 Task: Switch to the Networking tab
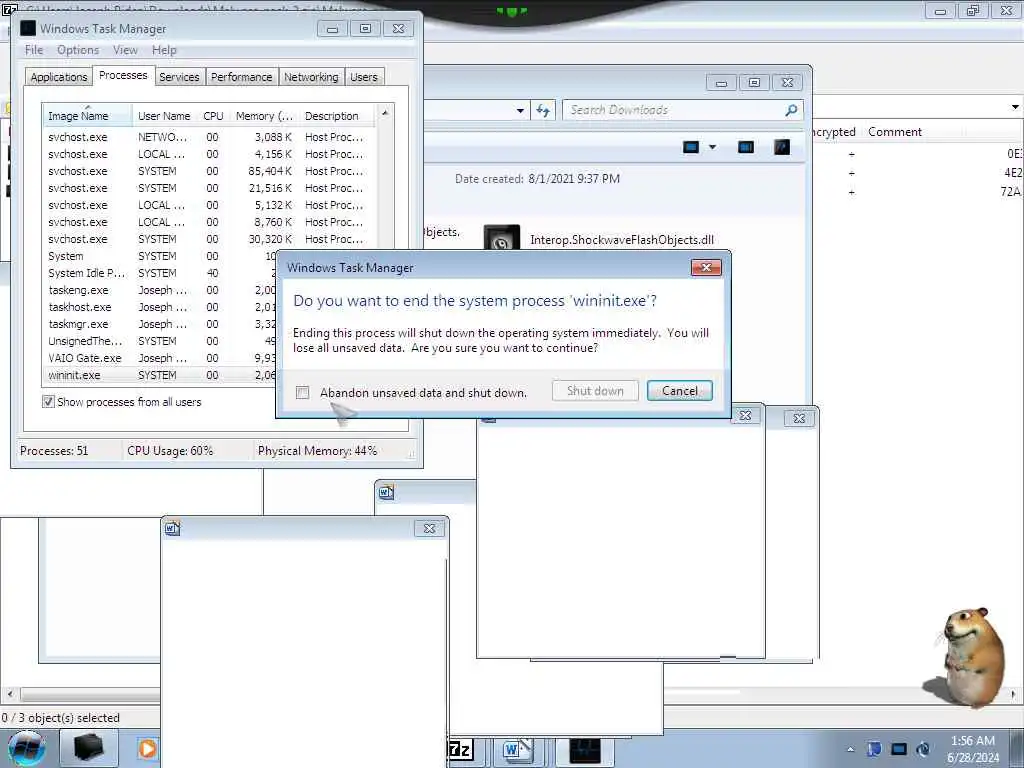point(311,77)
